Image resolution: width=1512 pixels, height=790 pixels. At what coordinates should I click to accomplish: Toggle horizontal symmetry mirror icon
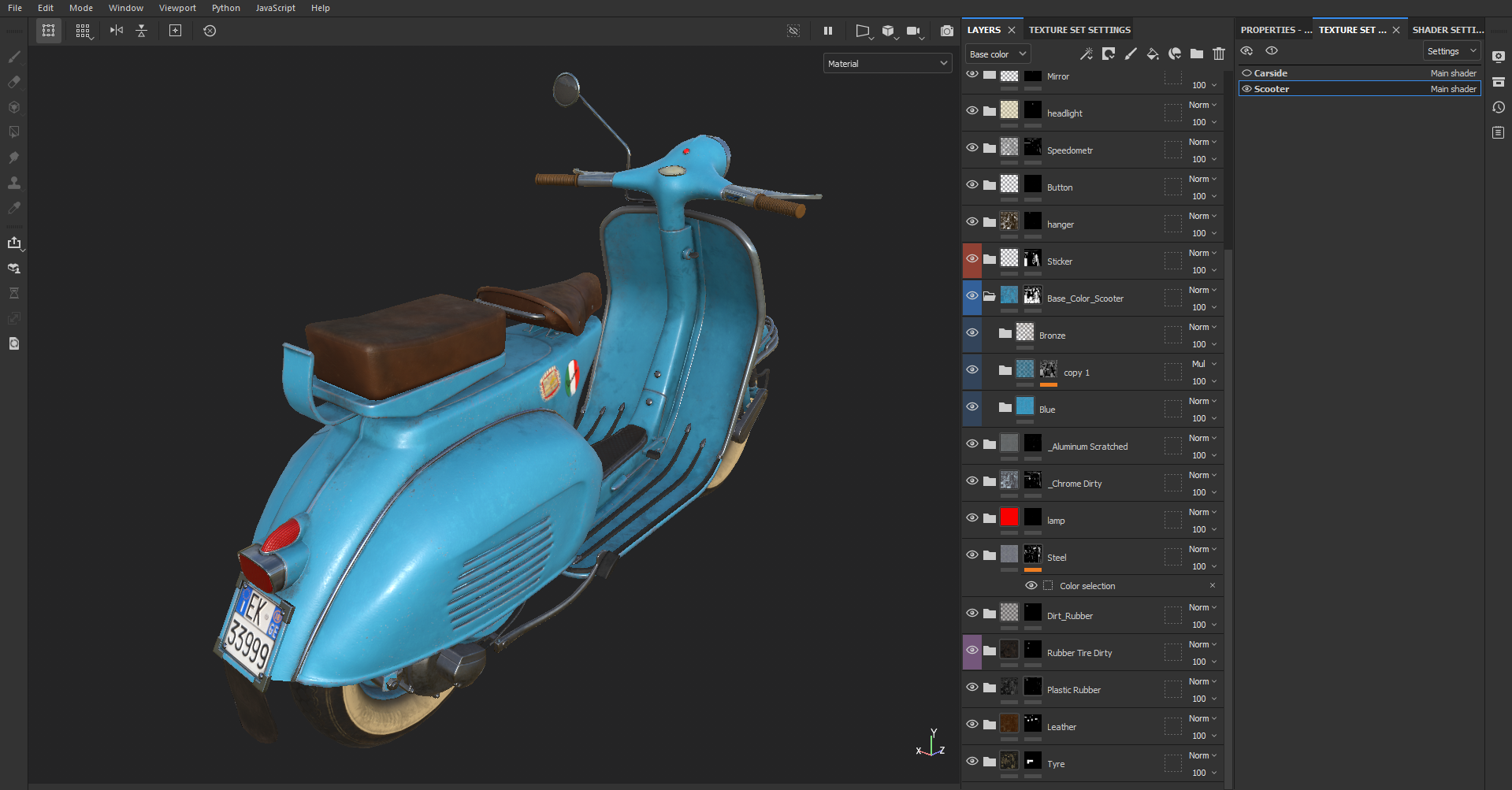[x=117, y=31]
